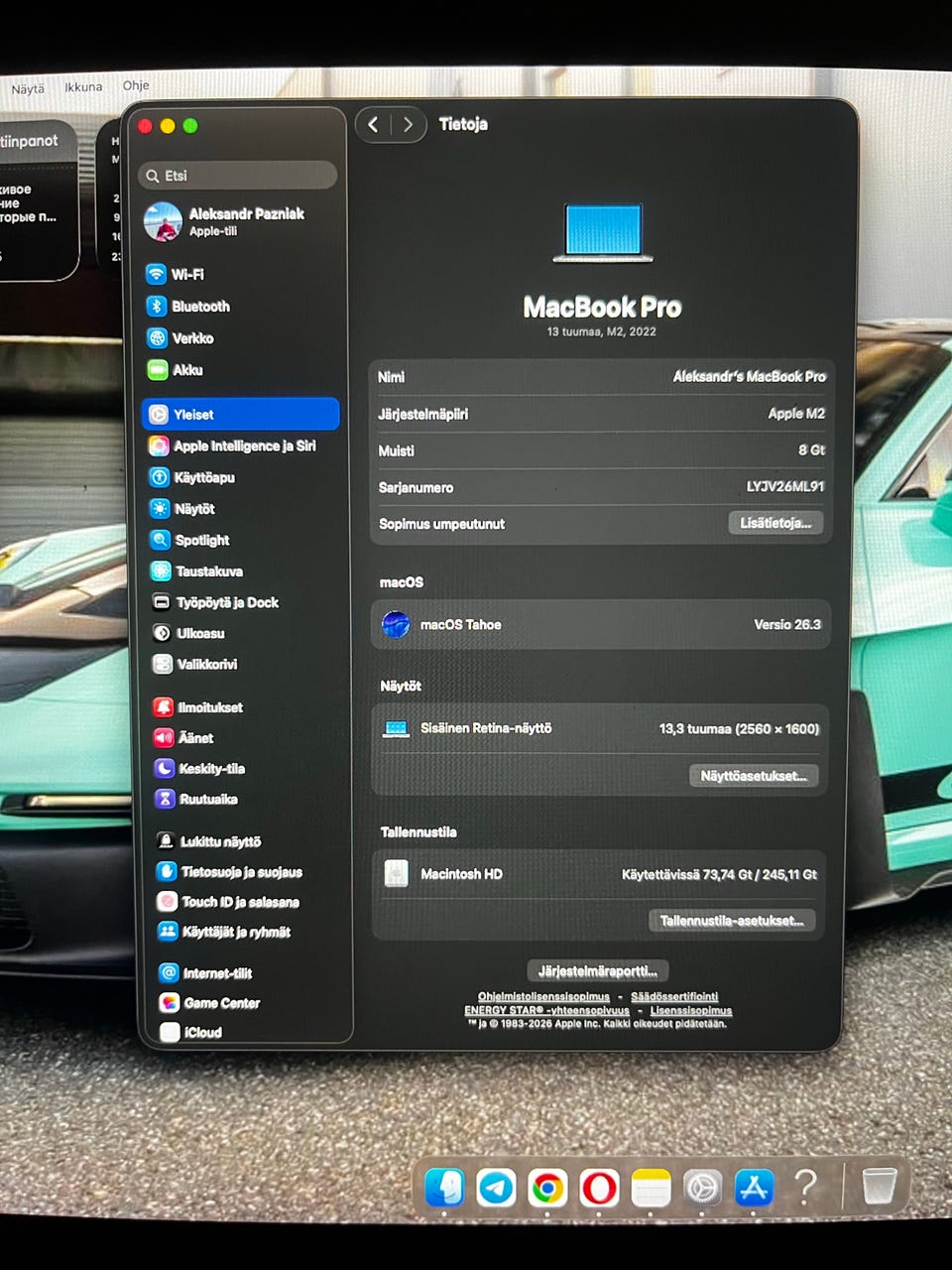Open Lisenssisopimus link
Viewport: 952px width, 1270px height.
click(690, 1011)
